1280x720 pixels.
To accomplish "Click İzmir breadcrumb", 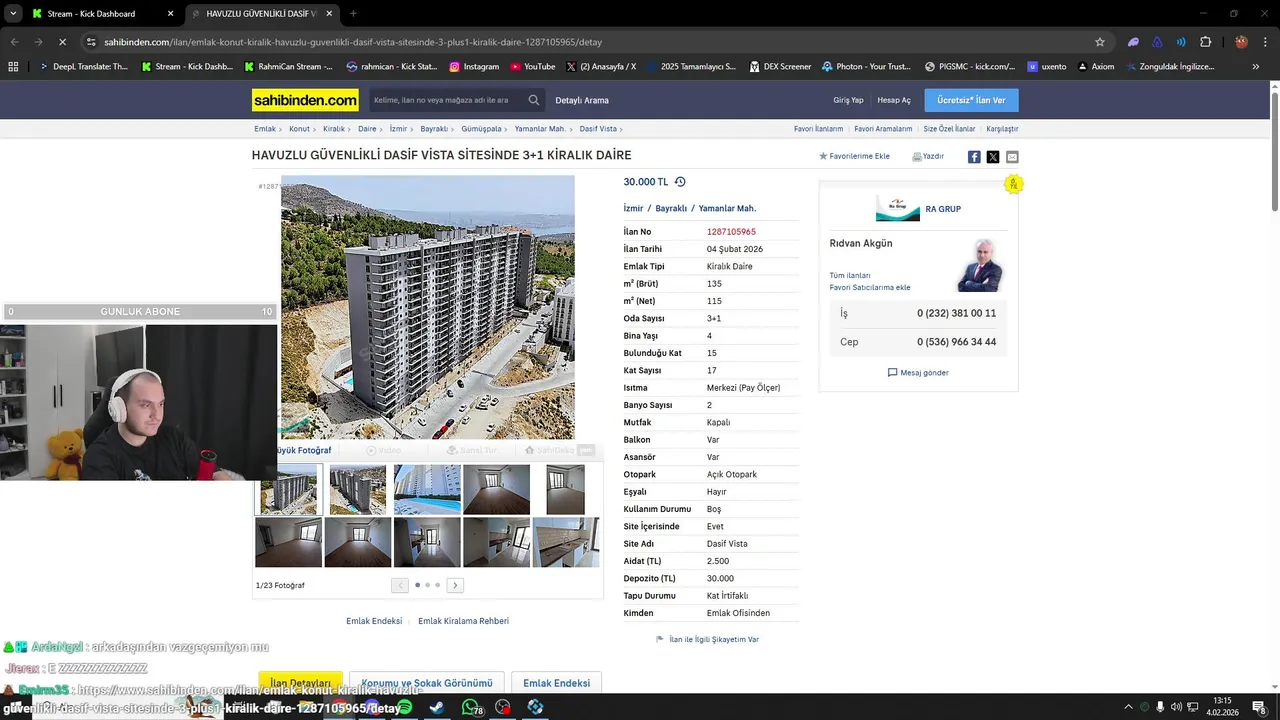I will pos(398,129).
